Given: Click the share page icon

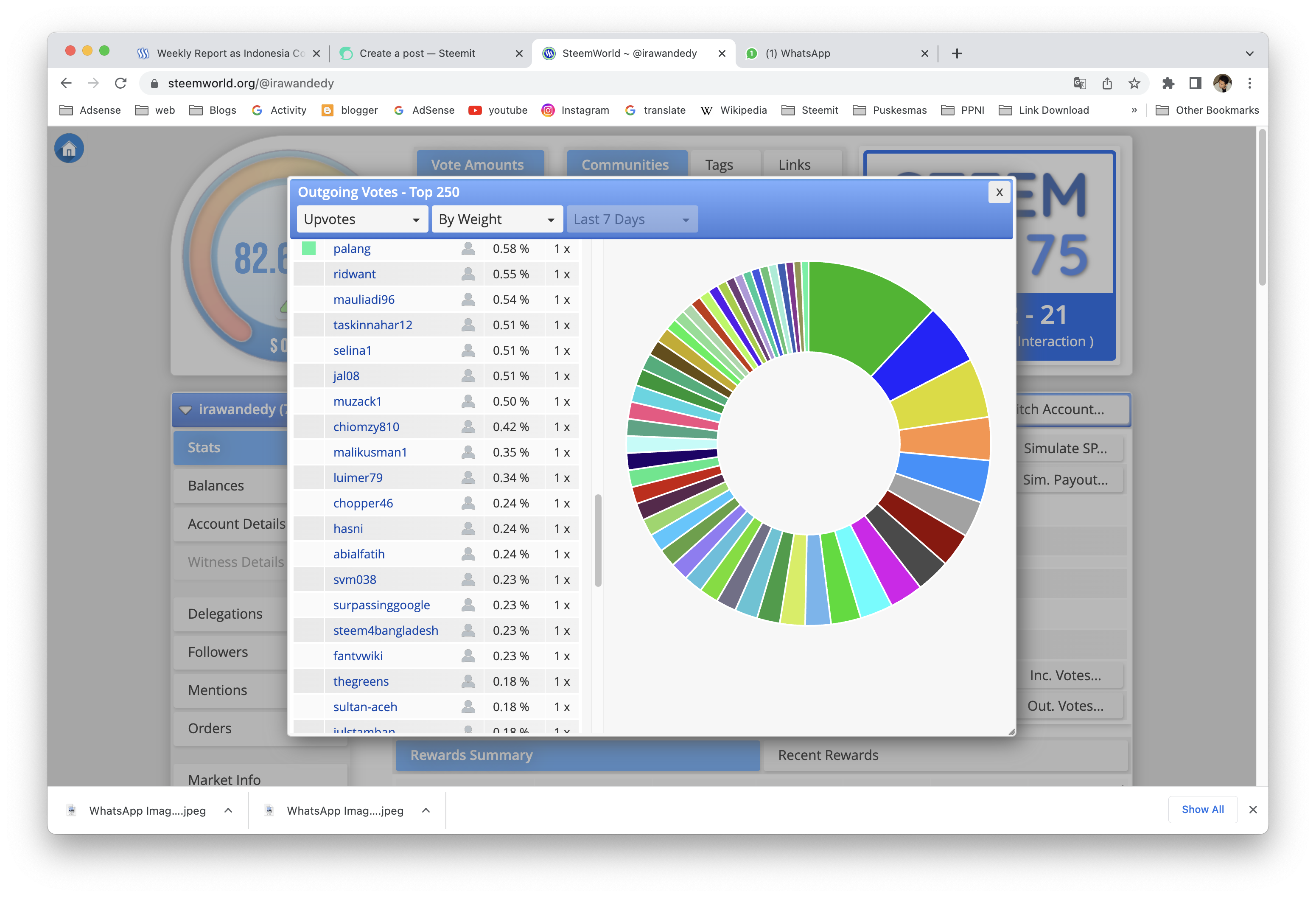Looking at the screenshot, I should coord(1107,83).
